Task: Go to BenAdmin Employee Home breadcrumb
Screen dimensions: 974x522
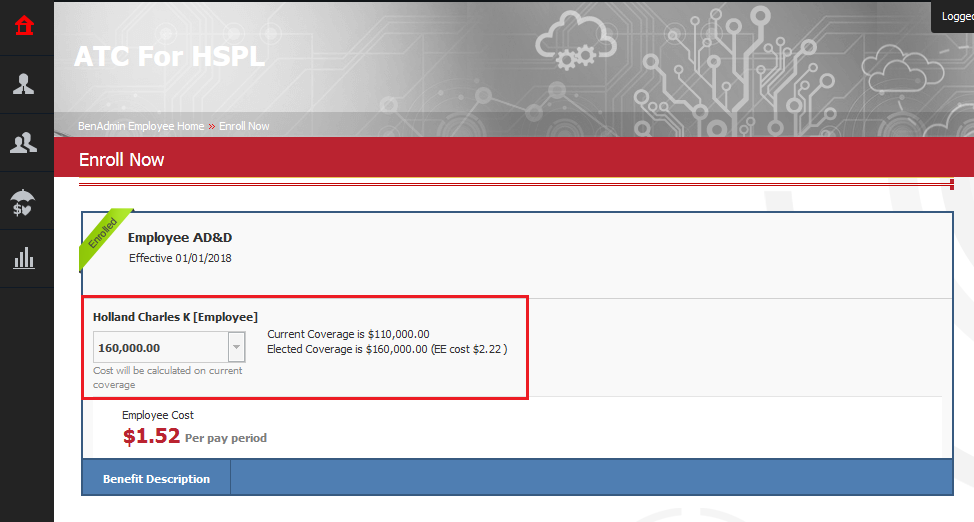Action: pos(141,127)
